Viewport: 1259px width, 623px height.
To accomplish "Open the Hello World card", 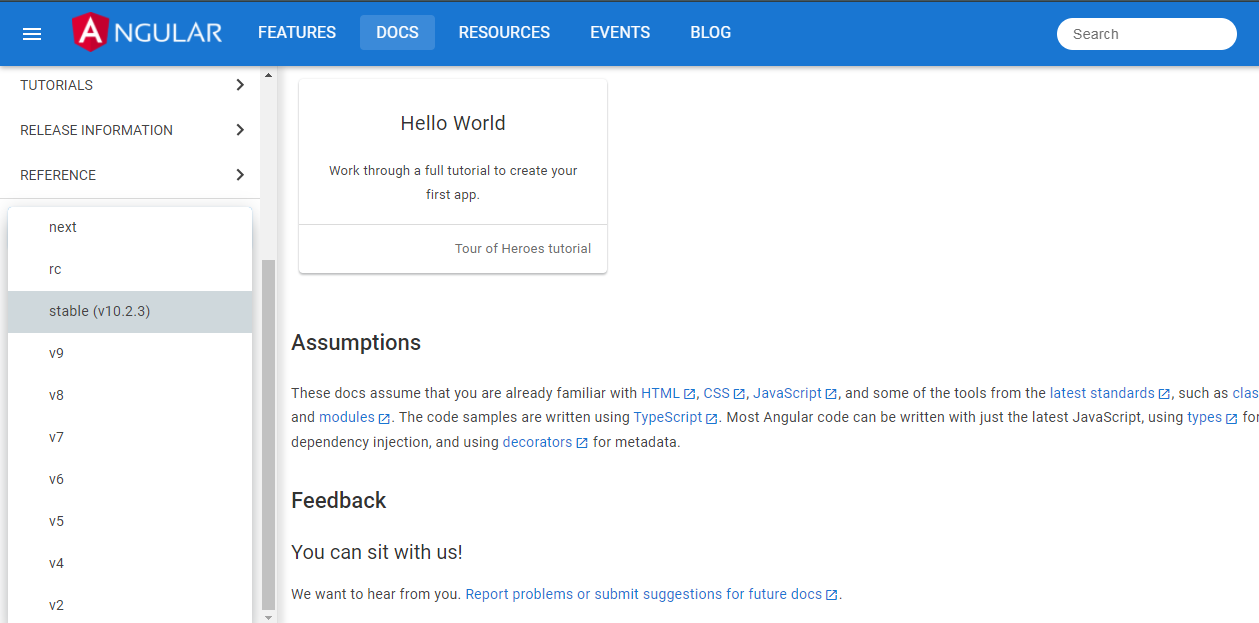I will pyautogui.click(x=453, y=175).
